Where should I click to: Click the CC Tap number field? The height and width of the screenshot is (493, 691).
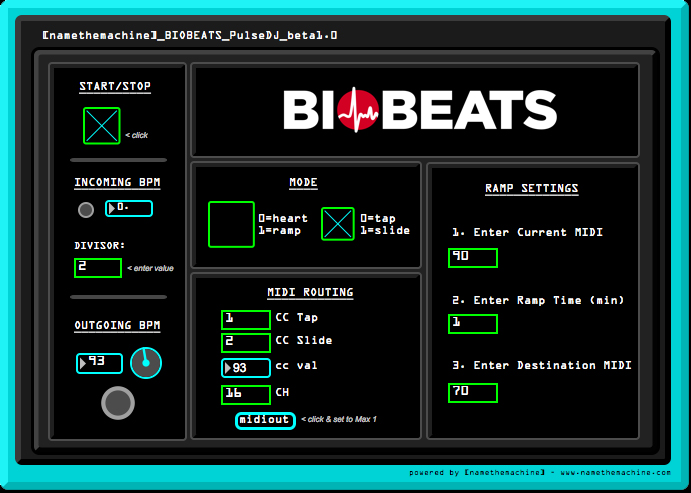(x=246, y=319)
